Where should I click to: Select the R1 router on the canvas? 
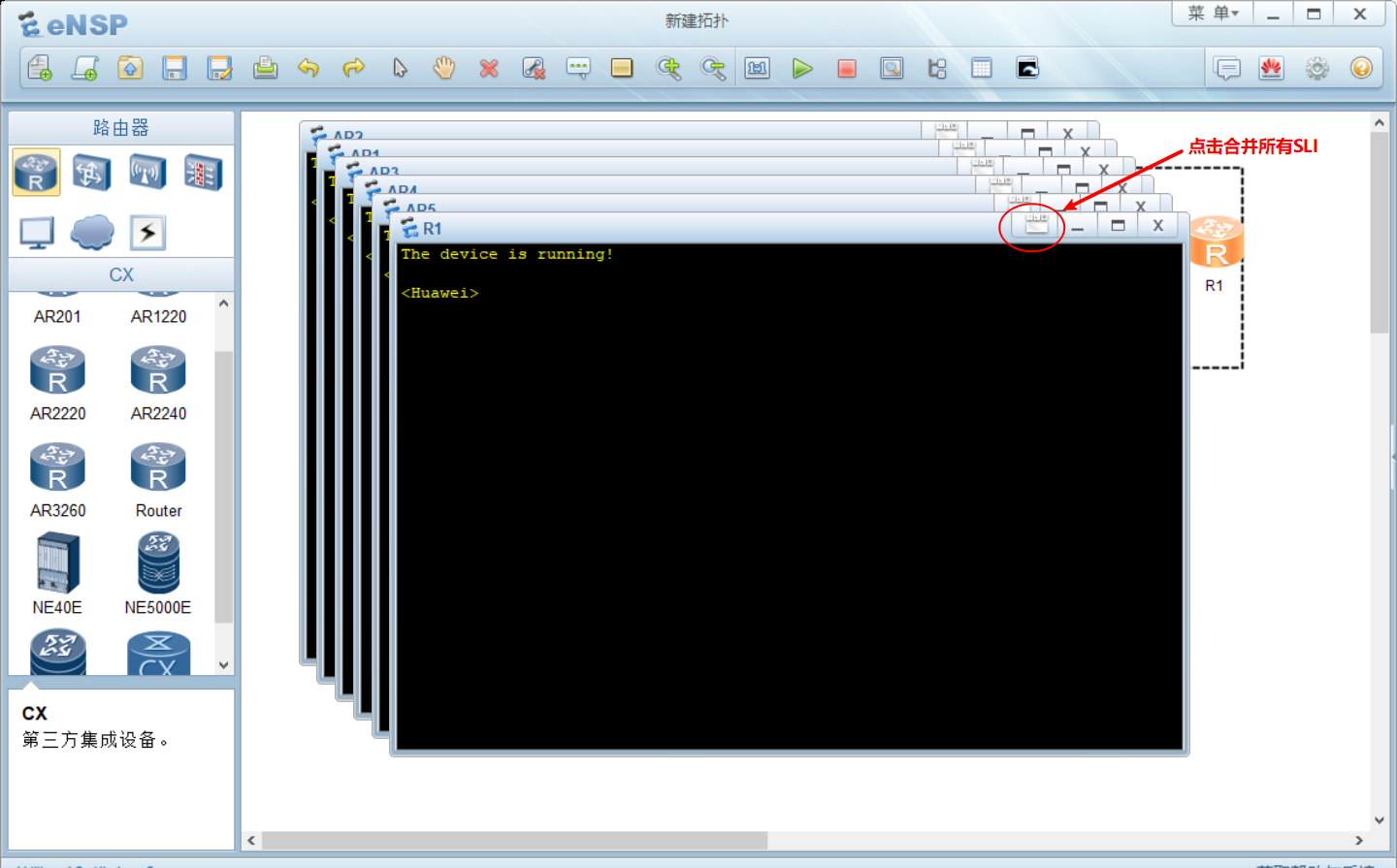pyautogui.click(x=1216, y=242)
